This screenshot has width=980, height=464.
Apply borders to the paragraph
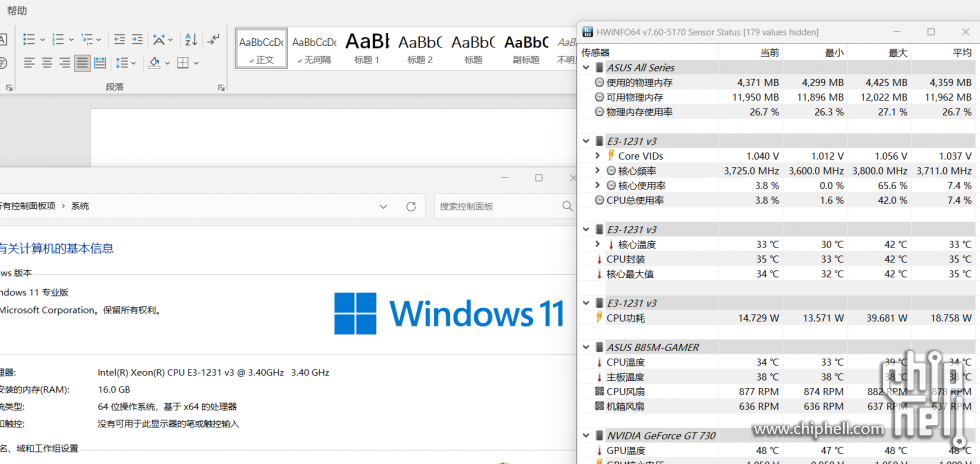point(182,63)
